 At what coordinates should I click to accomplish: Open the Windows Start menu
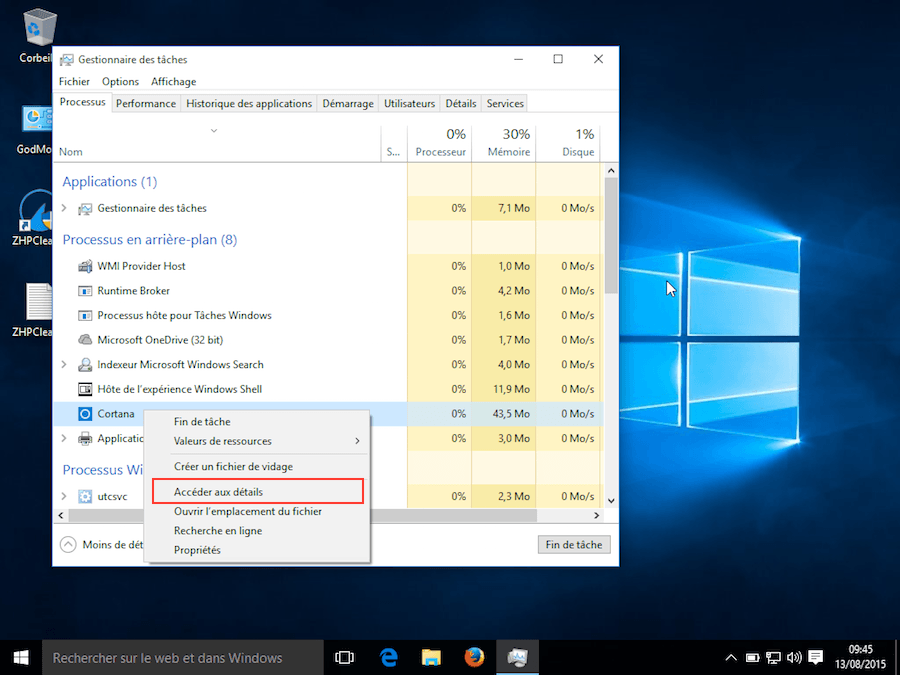tap(20, 657)
